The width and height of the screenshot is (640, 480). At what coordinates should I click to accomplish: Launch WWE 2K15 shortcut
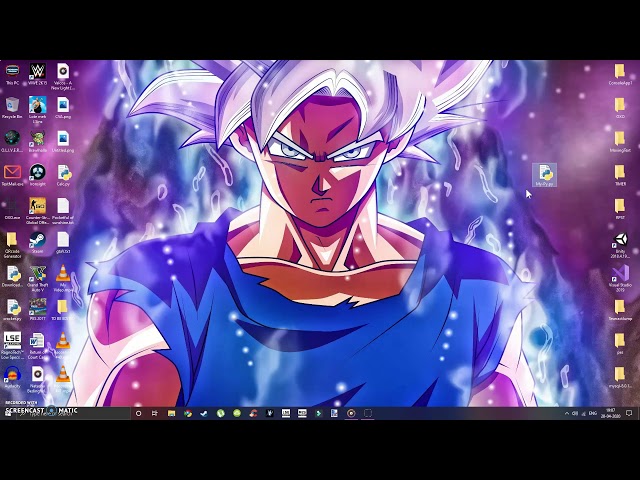coord(38,74)
